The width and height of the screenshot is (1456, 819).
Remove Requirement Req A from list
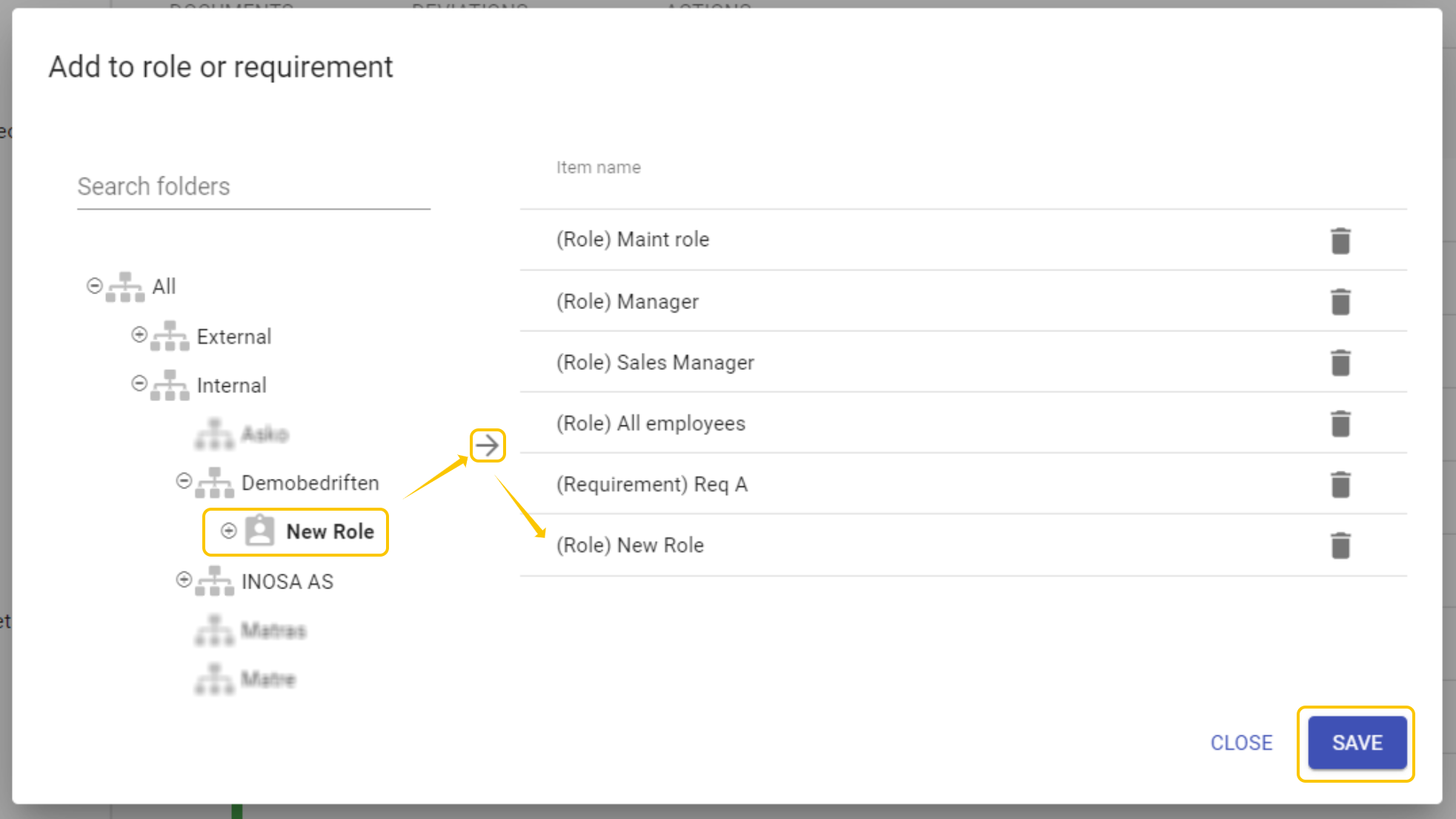[x=1340, y=484]
